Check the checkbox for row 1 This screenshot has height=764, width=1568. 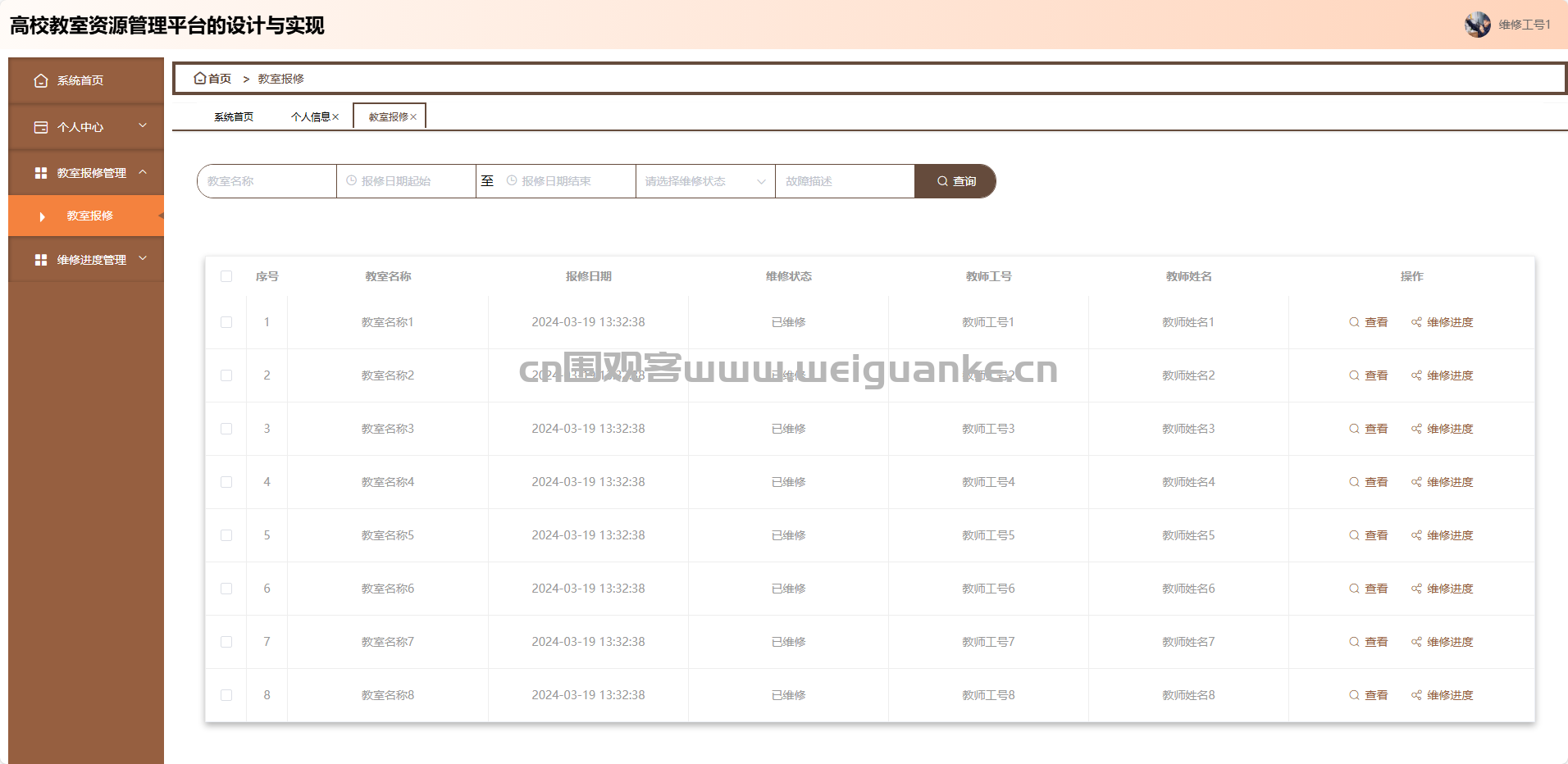(x=226, y=322)
